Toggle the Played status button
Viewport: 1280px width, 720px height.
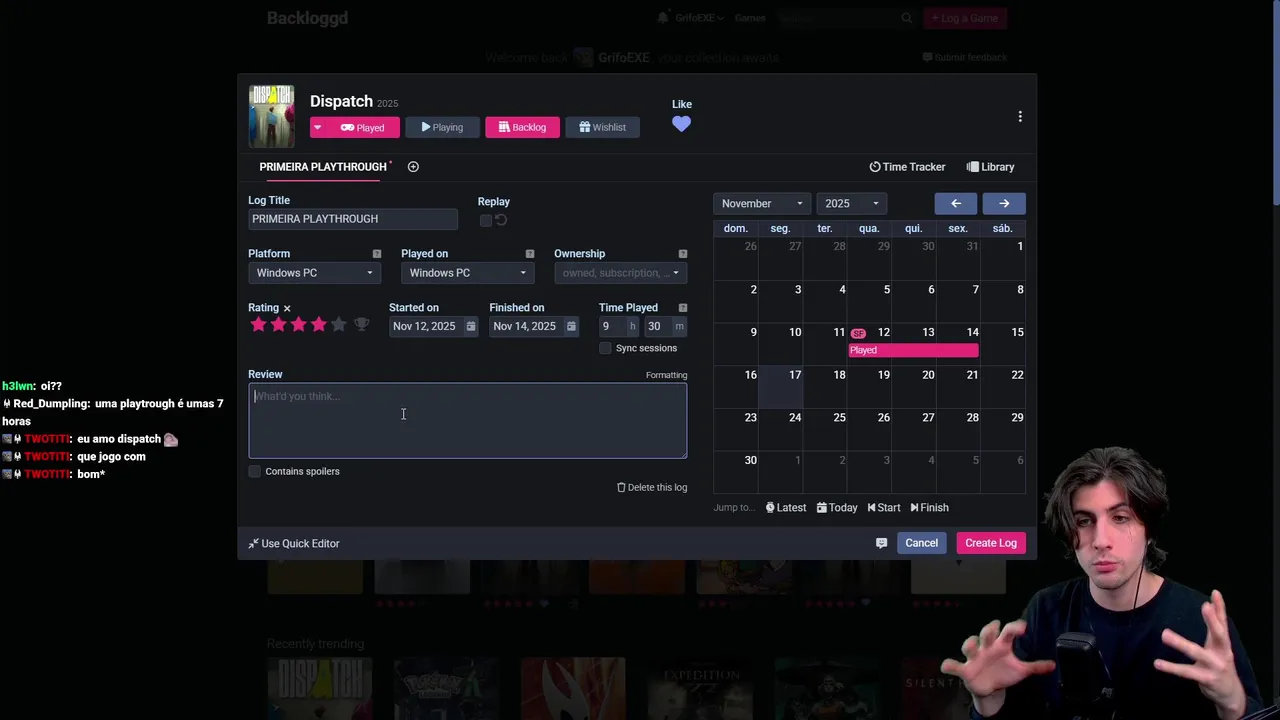click(x=363, y=127)
